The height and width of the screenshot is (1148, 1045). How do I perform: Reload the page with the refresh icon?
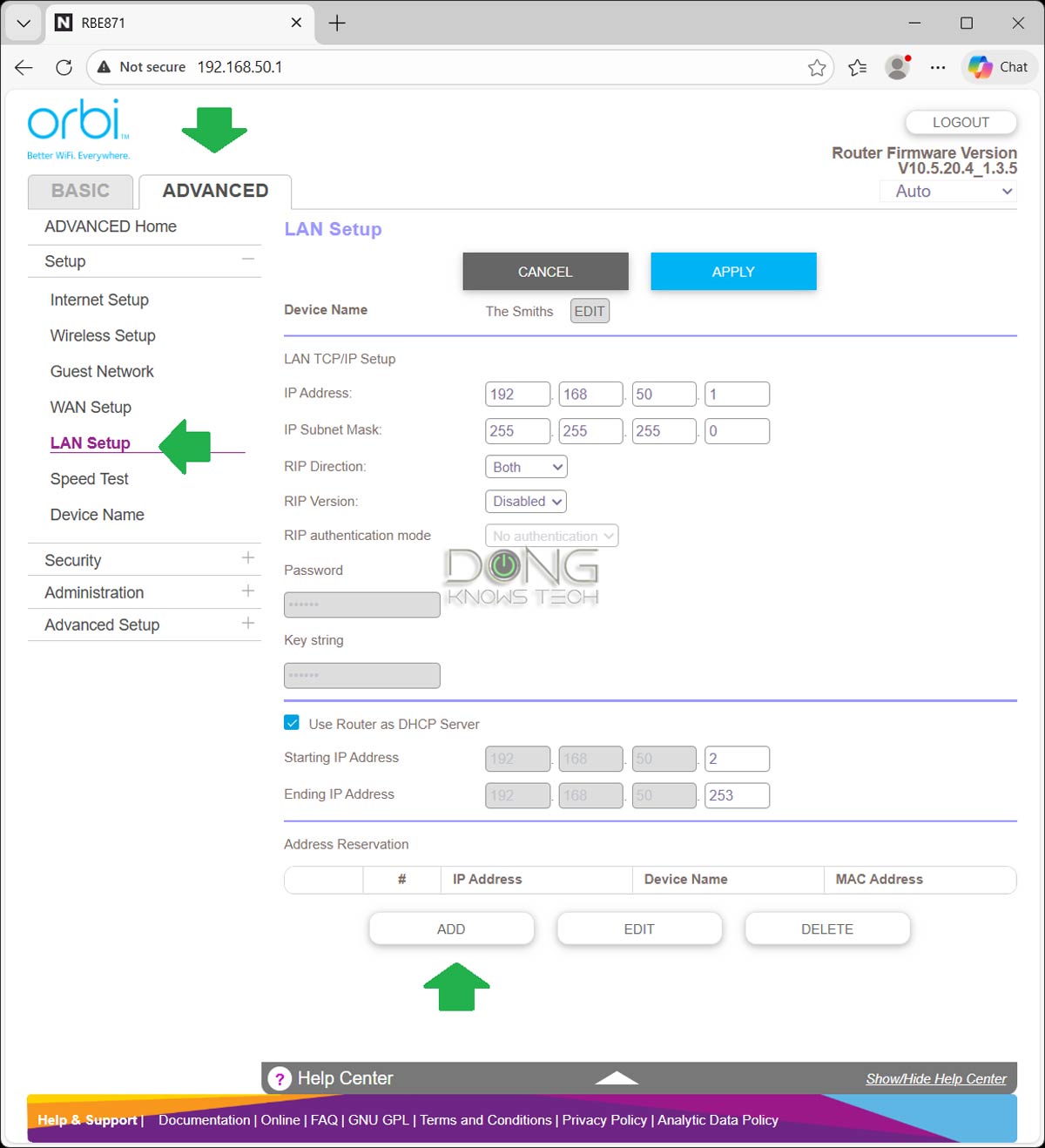(x=62, y=67)
